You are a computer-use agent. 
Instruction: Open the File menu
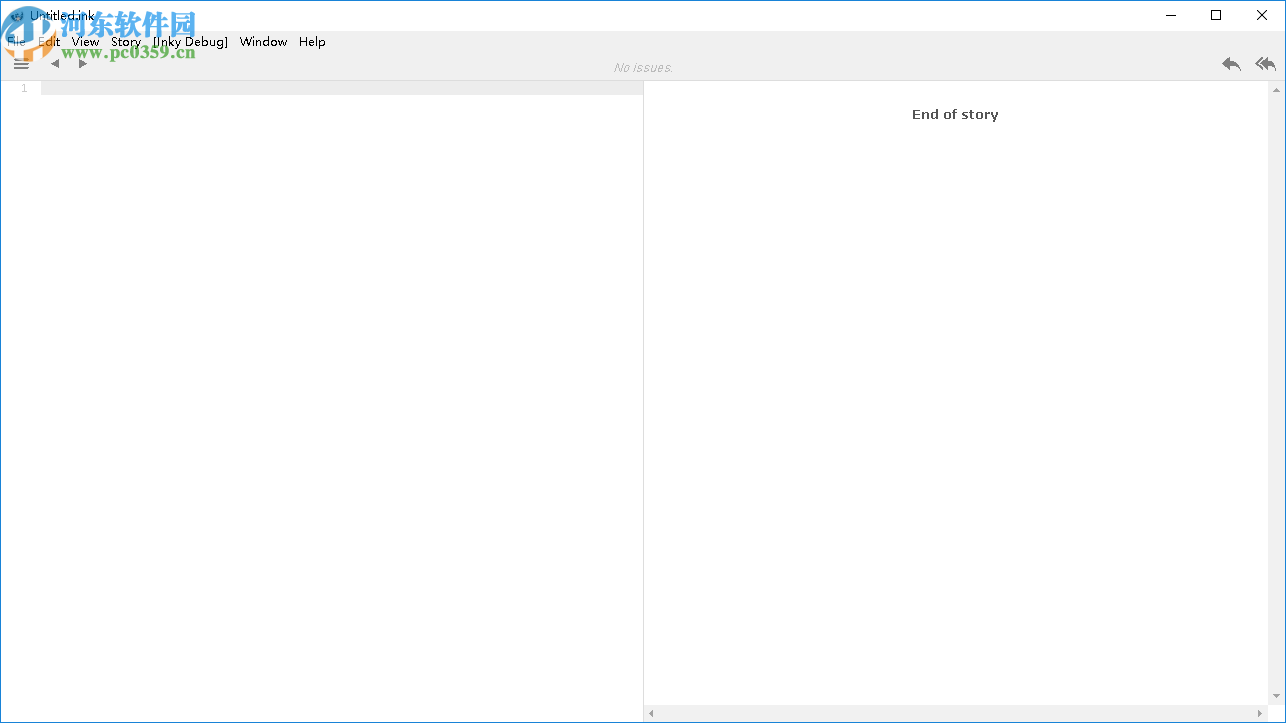(x=16, y=42)
